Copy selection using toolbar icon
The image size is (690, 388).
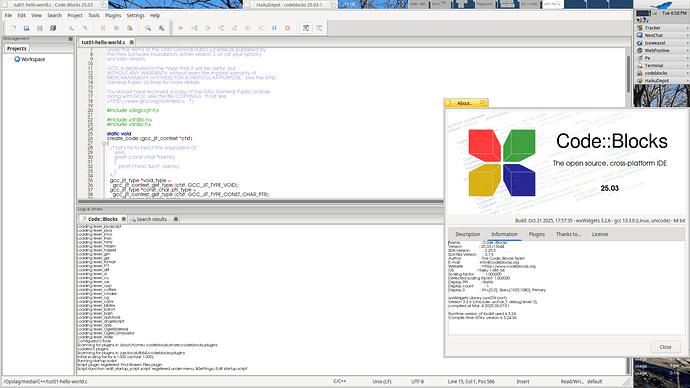point(116,28)
